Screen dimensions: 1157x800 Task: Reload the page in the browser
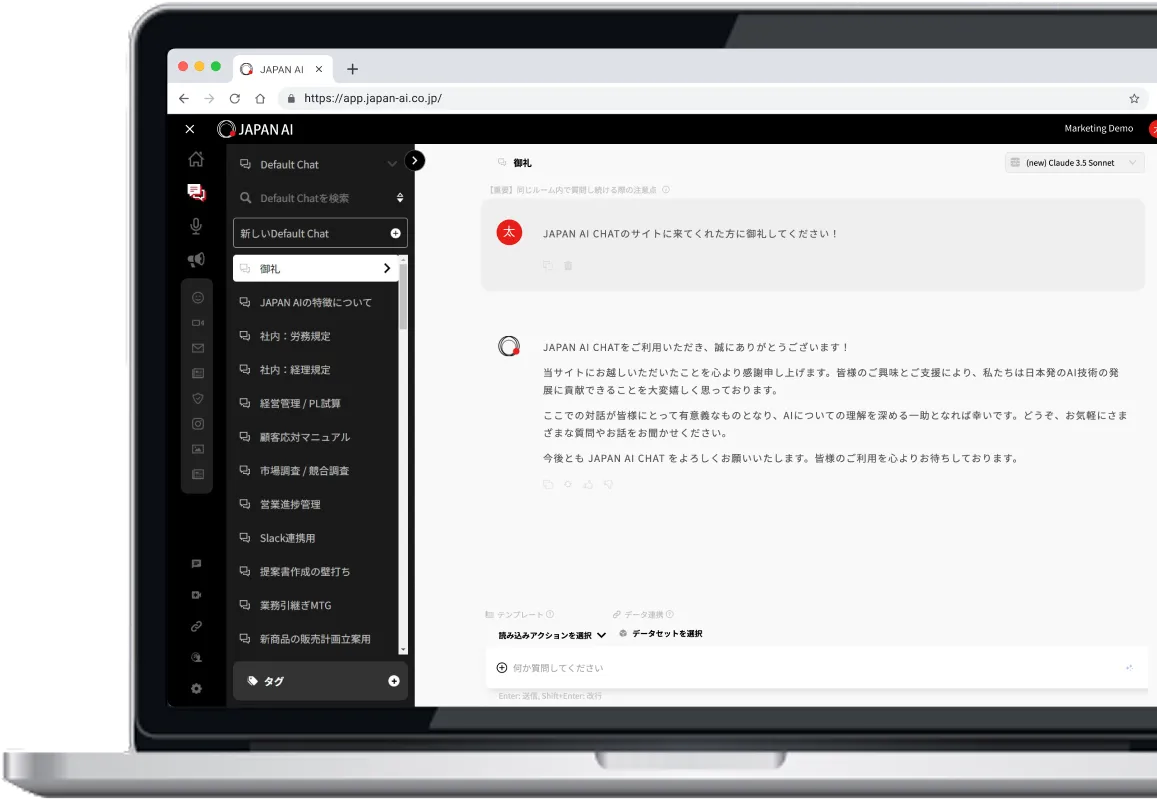point(235,98)
